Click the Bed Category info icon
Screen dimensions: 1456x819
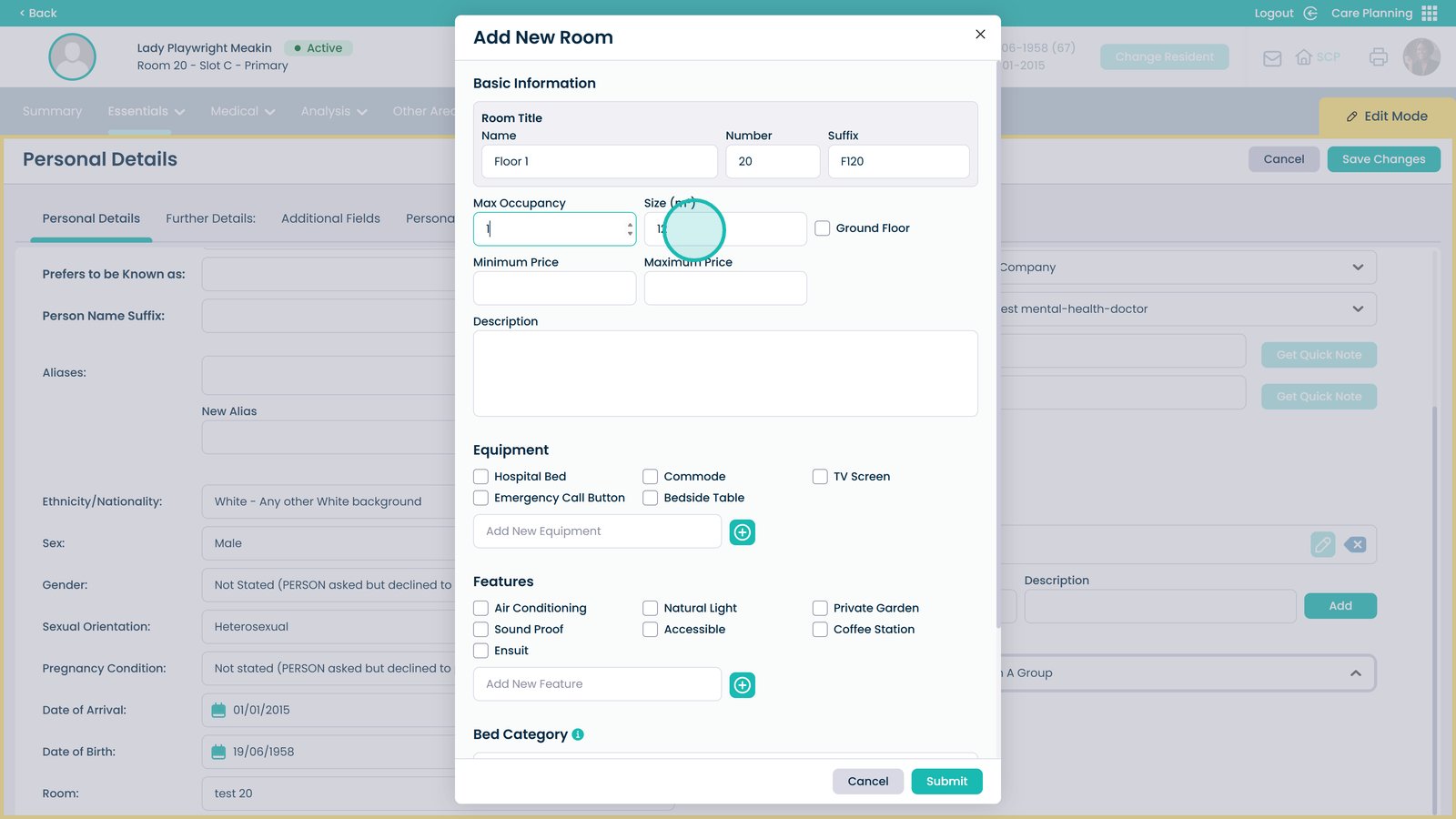pos(578,734)
